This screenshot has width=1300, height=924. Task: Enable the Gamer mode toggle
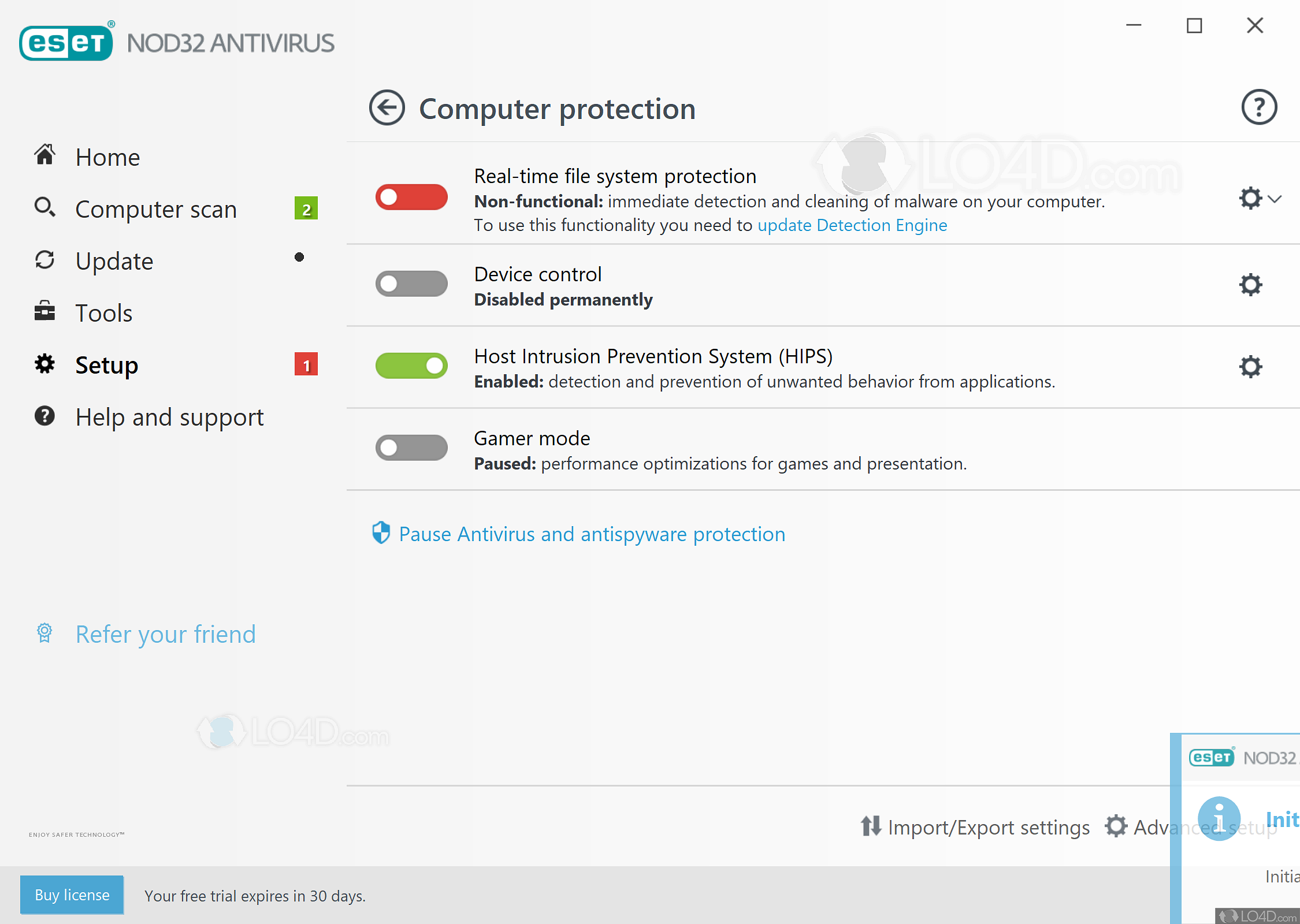tap(411, 448)
